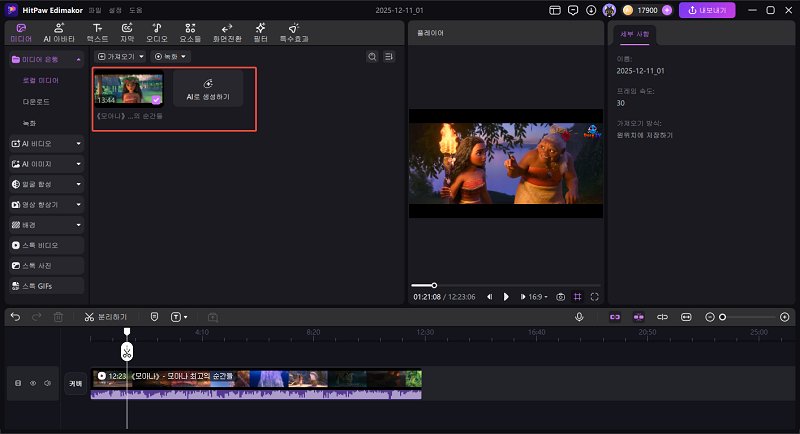
Task: Select the Moana video thumbnail
Action: 129,89
